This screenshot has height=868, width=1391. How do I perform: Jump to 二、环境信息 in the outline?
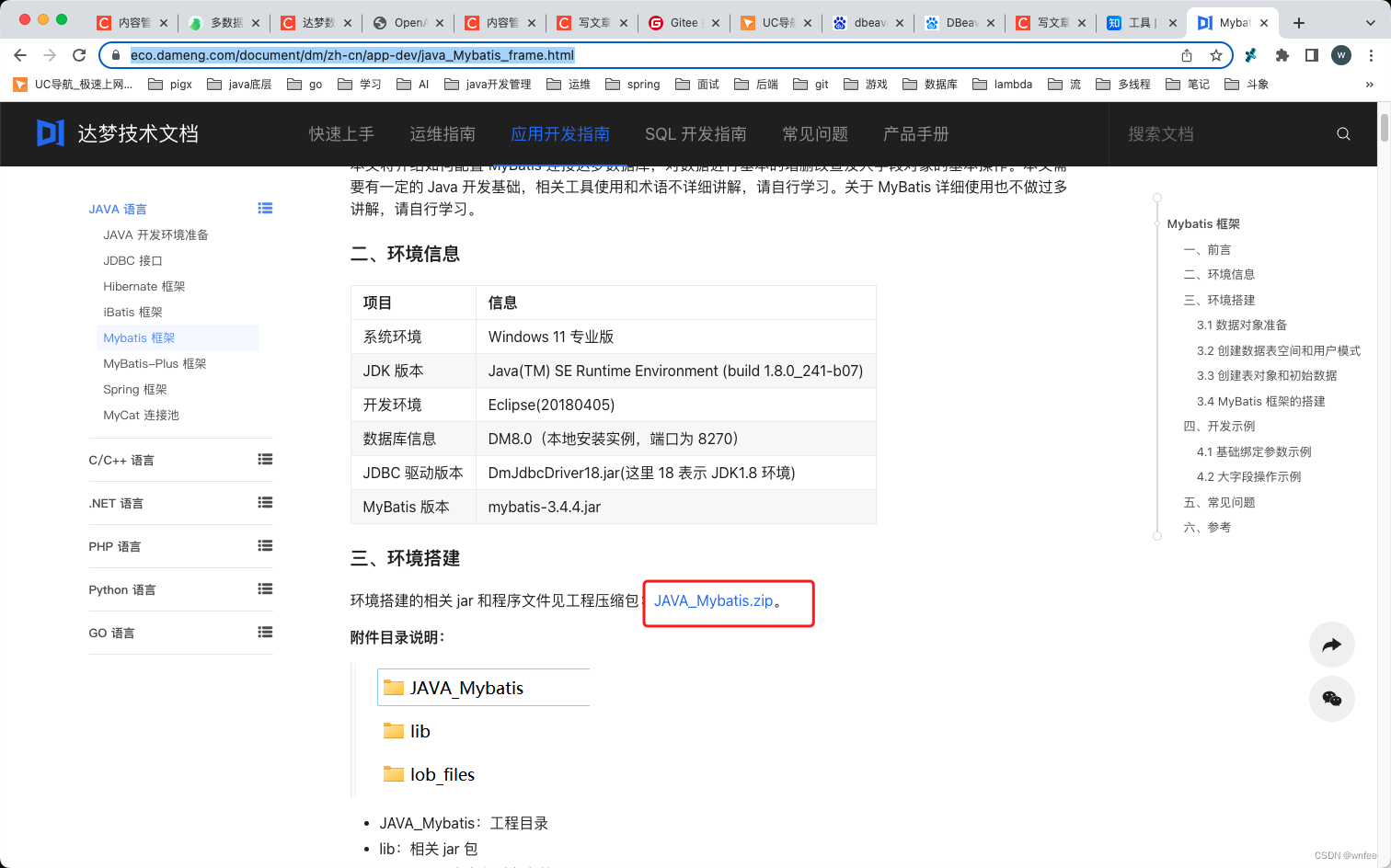1219,275
